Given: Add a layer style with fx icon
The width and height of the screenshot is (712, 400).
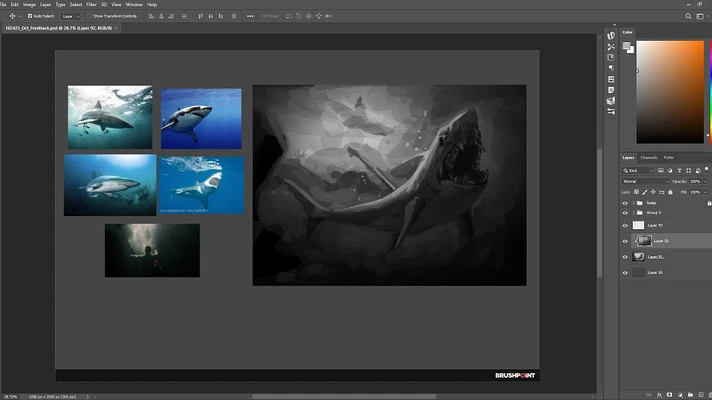Looking at the screenshot, I should (659, 395).
